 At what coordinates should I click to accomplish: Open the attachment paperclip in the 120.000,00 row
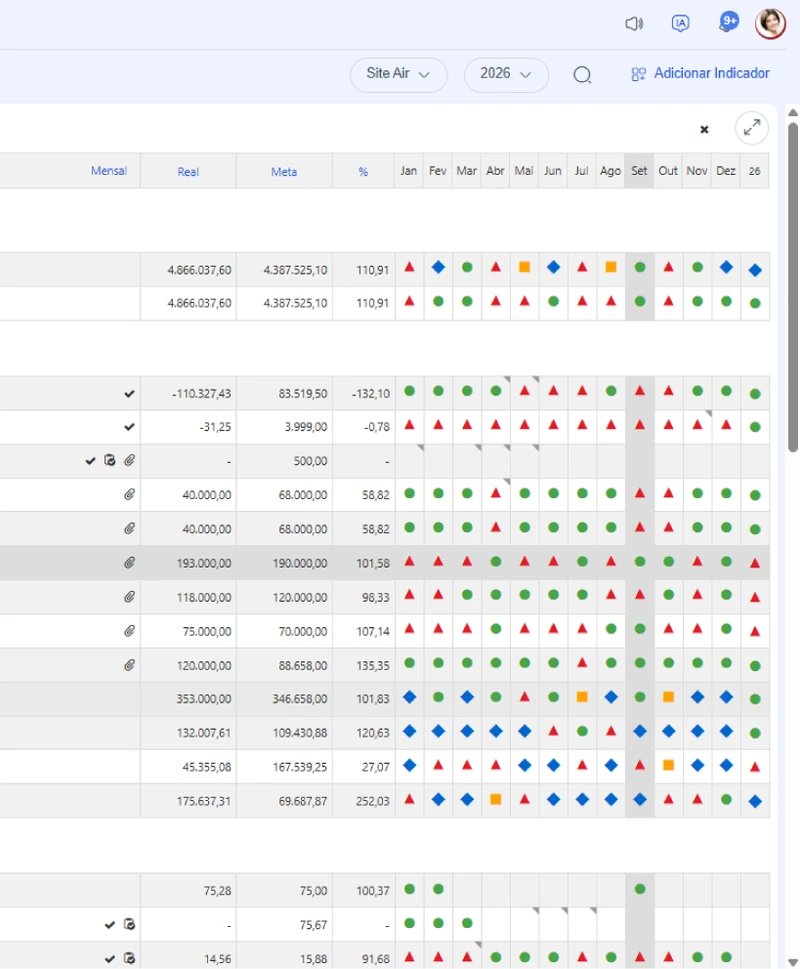129,666
